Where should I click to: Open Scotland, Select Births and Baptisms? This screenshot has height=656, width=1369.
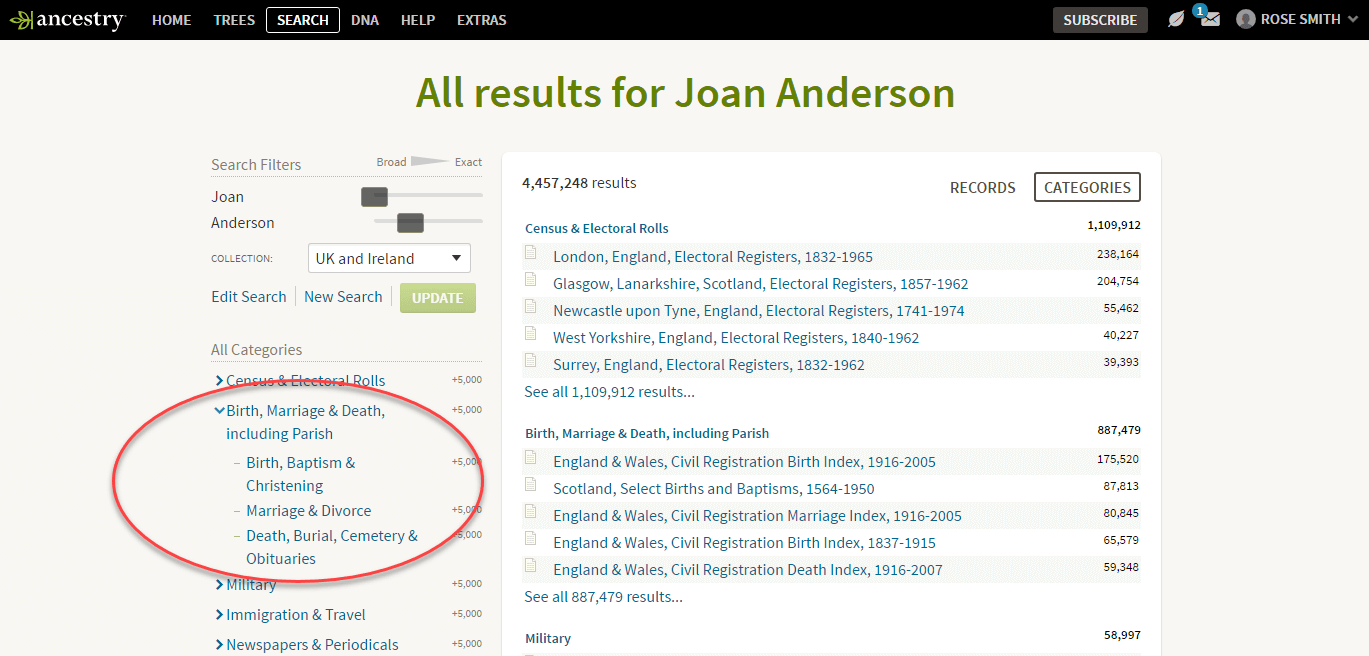[x=714, y=488]
